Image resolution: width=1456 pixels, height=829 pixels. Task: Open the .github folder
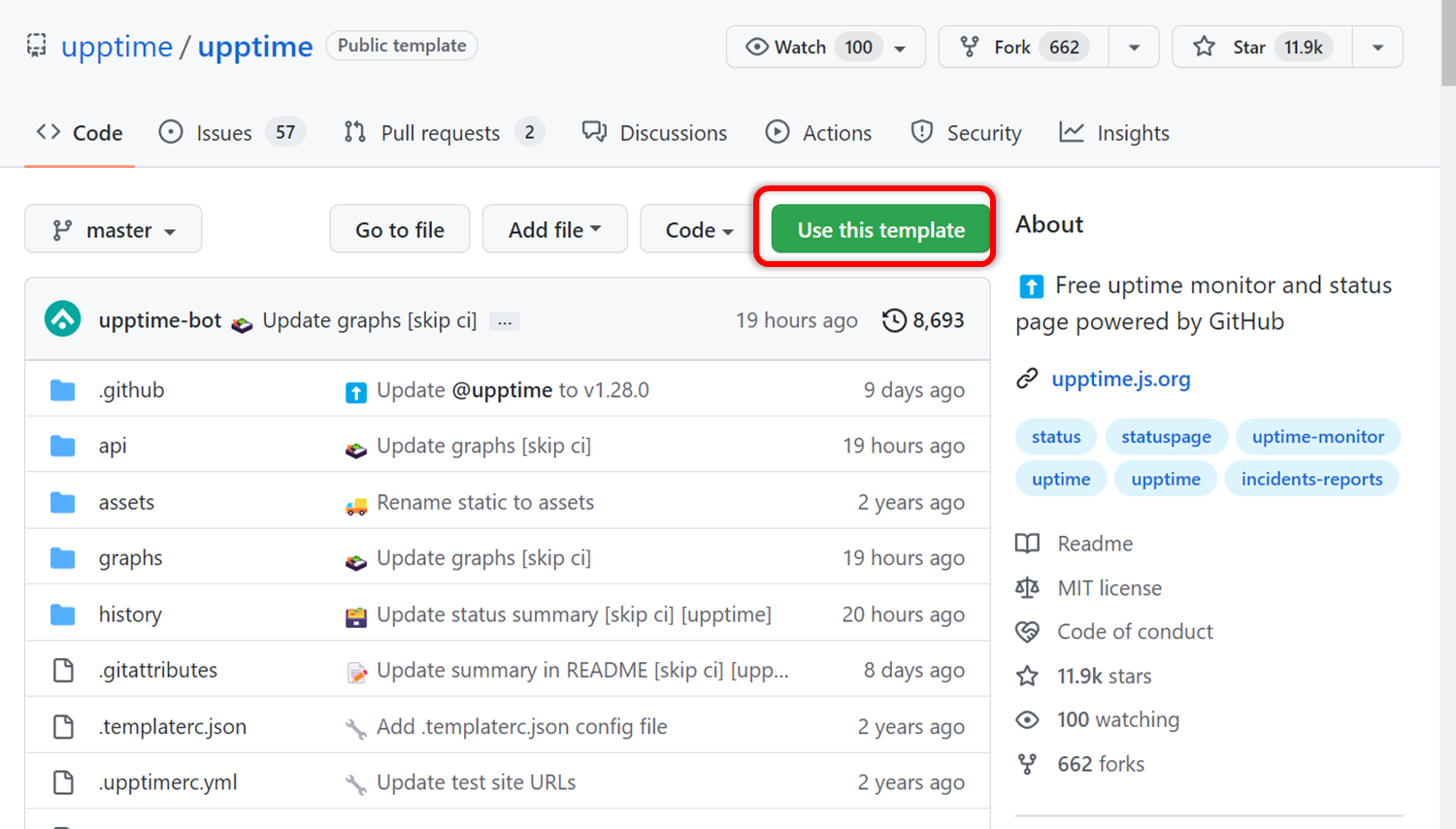click(131, 390)
